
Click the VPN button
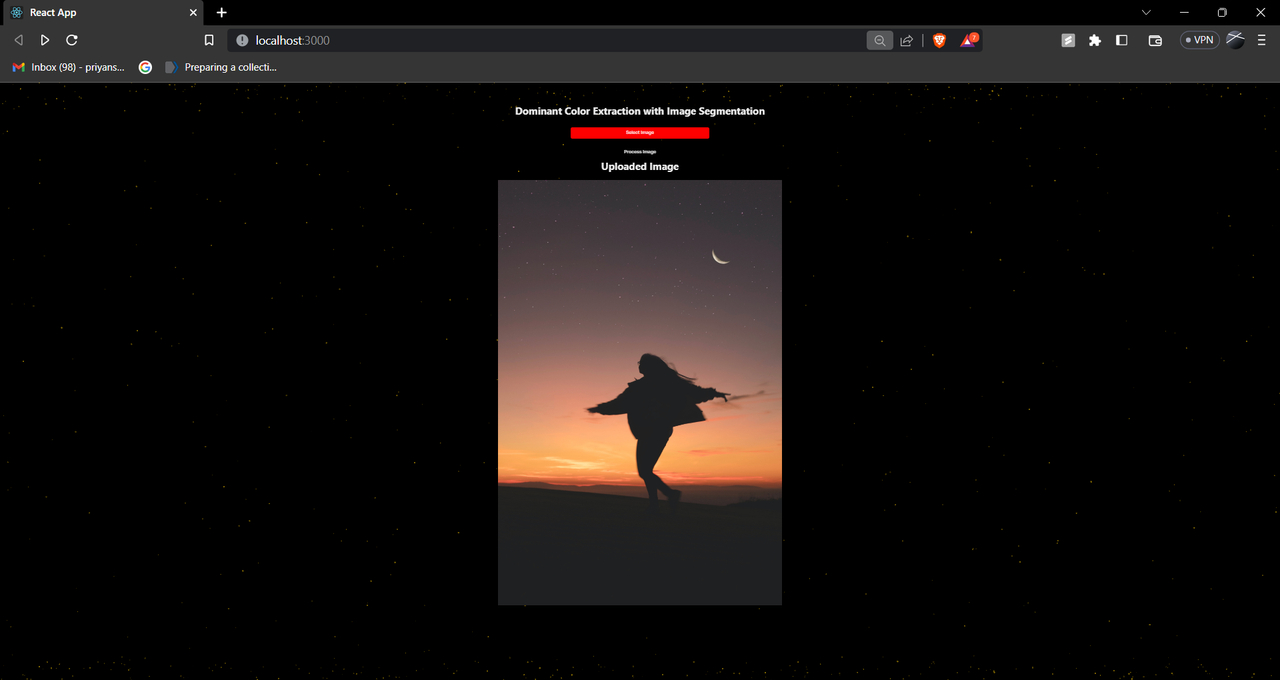pyautogui.click(x=1199, y=40)
